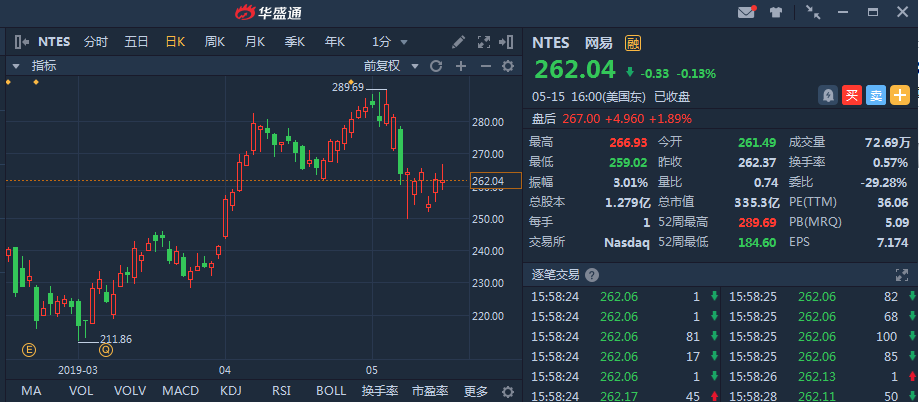Select the pencil drawing tool
The image size is (919, 402).
(459, 42)
